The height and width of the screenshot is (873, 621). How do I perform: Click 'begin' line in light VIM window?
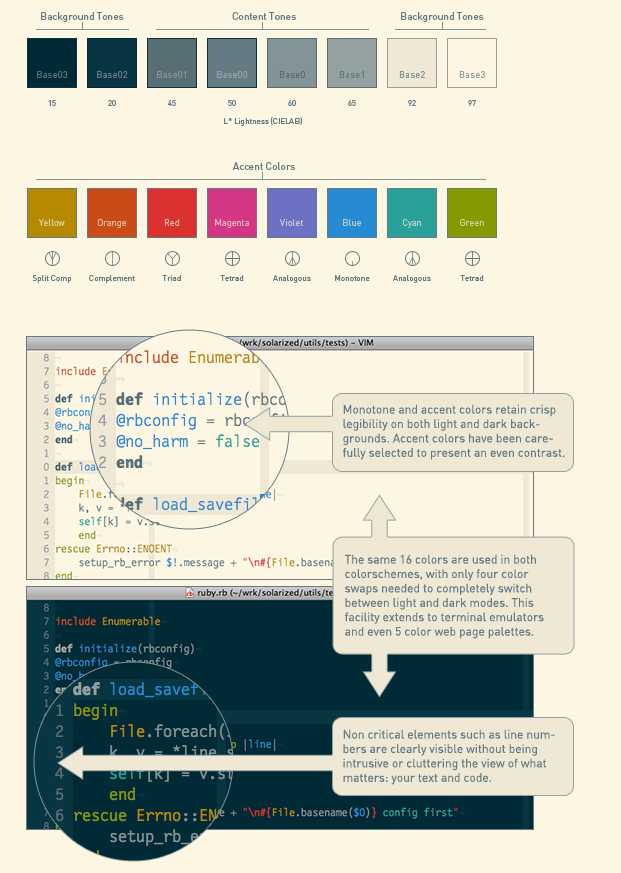pyautogui.click(x=70, y=481)
